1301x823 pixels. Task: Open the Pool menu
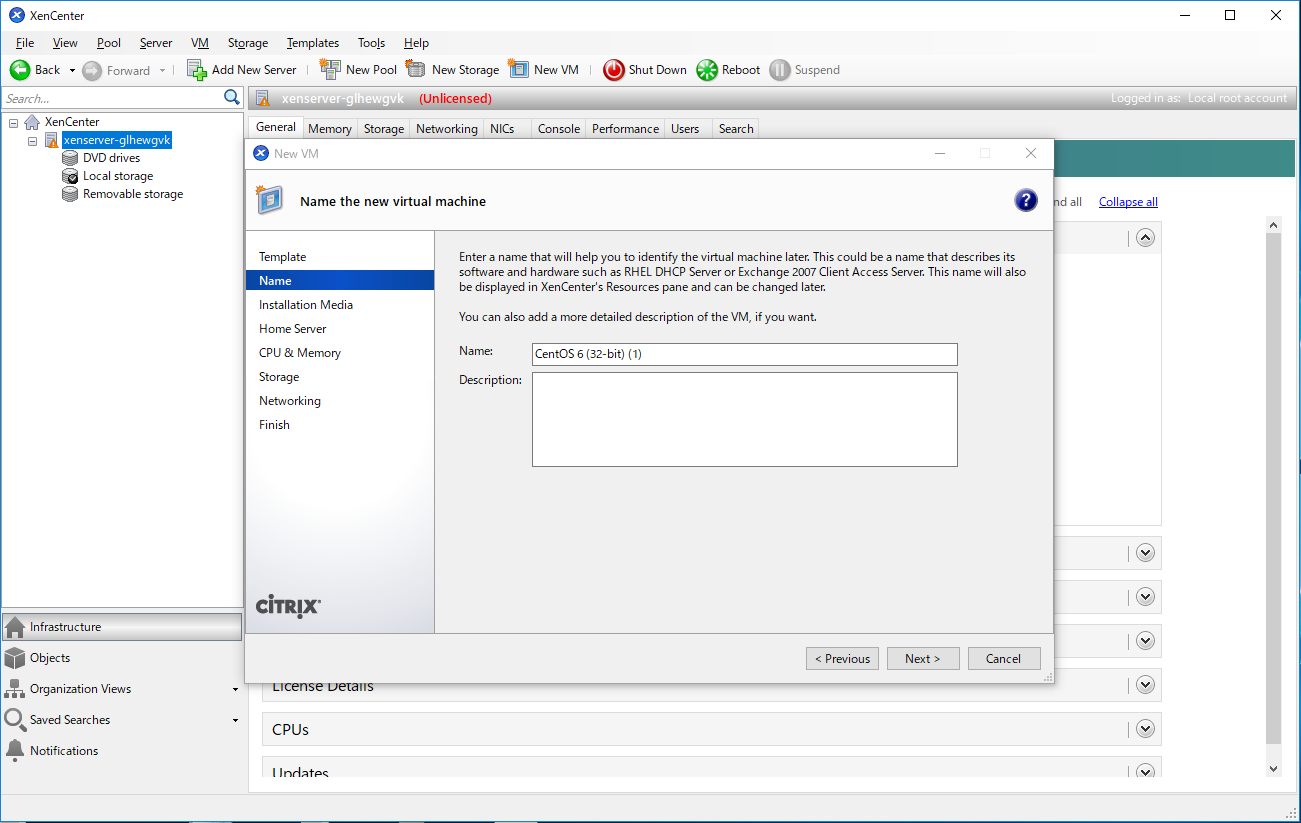pyautogui.click(x=109, y=43)
